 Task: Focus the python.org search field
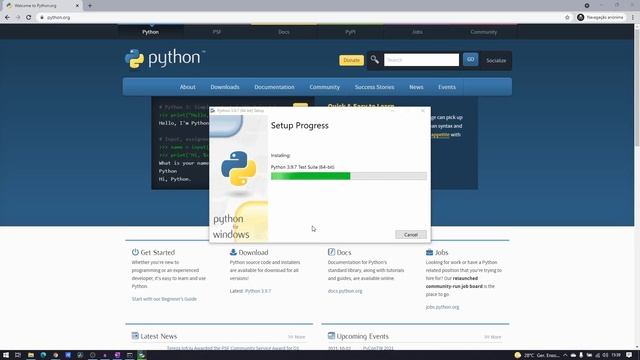tap(421, 60)
